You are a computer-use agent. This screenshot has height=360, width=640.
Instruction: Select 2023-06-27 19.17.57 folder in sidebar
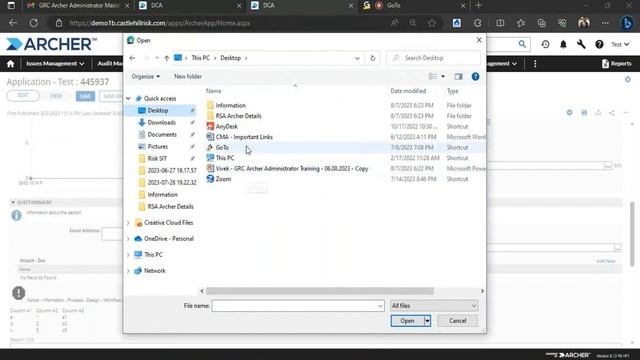click(172, 170)
